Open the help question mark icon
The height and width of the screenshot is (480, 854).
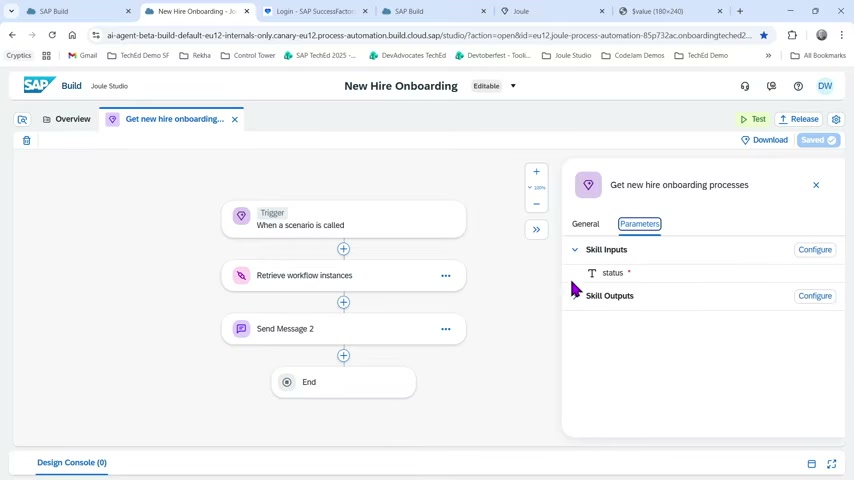[x=798, y=86]
